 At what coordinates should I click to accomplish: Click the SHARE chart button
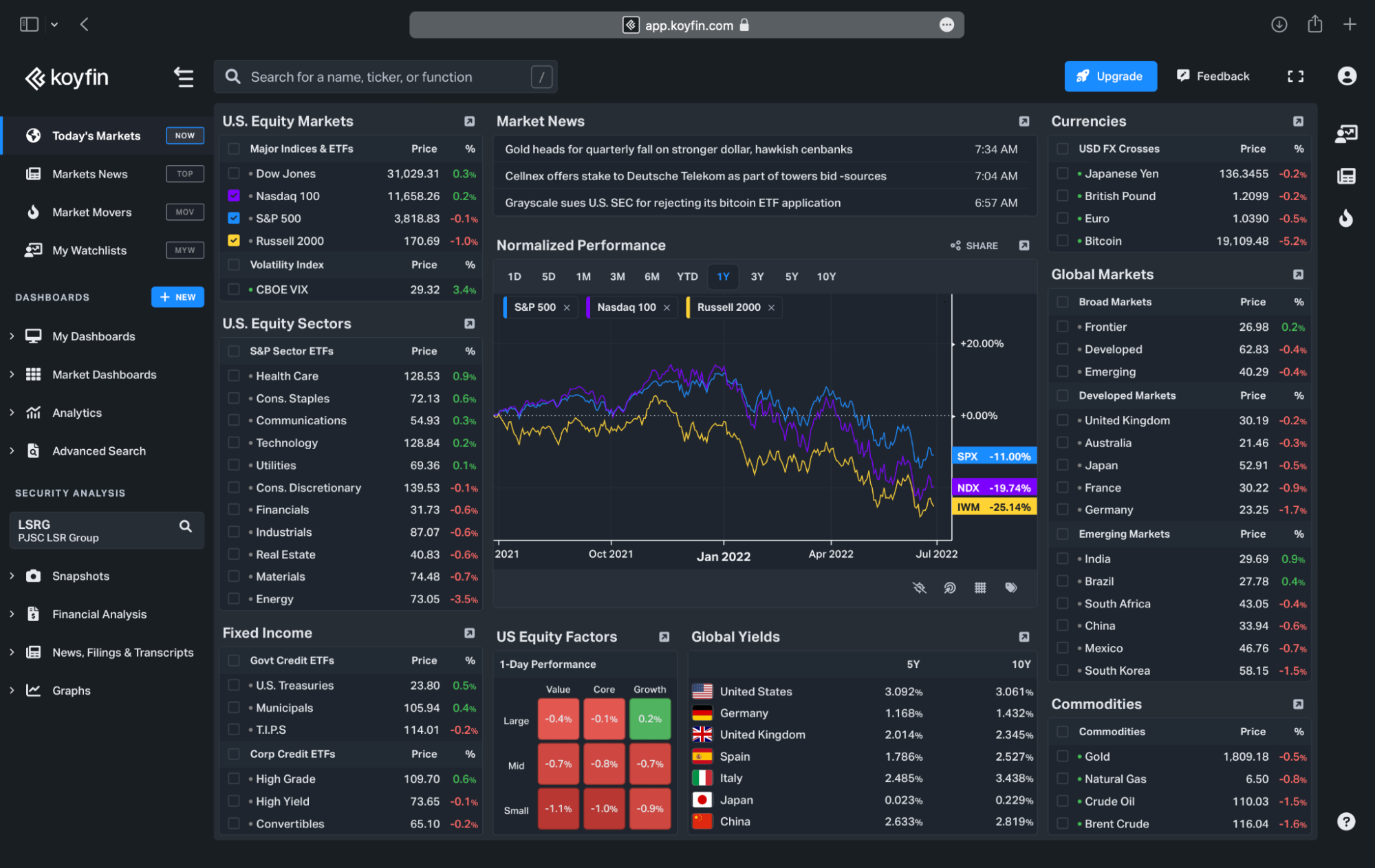point(974,246)
